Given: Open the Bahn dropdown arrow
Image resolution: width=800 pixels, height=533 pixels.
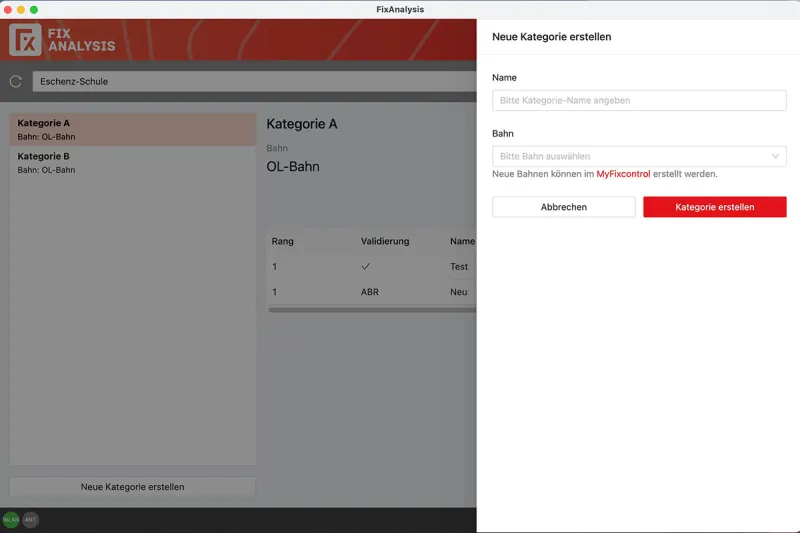Looking at the screenshot, I should (x=775, y=156).
